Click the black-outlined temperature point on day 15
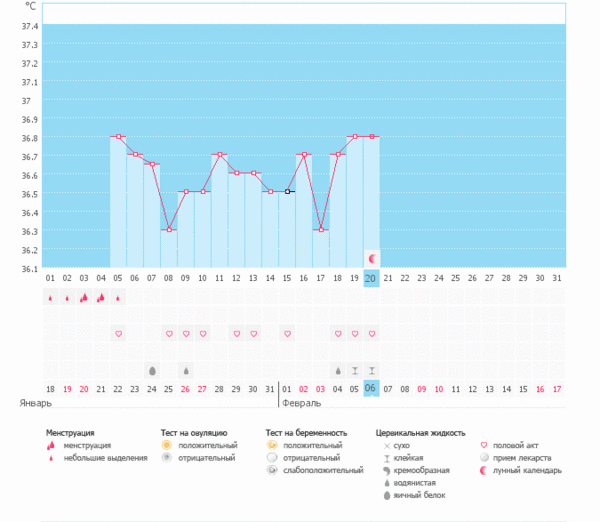Image resolution: width=600 pixels, height=522 pixels. (x=287, y=192)
